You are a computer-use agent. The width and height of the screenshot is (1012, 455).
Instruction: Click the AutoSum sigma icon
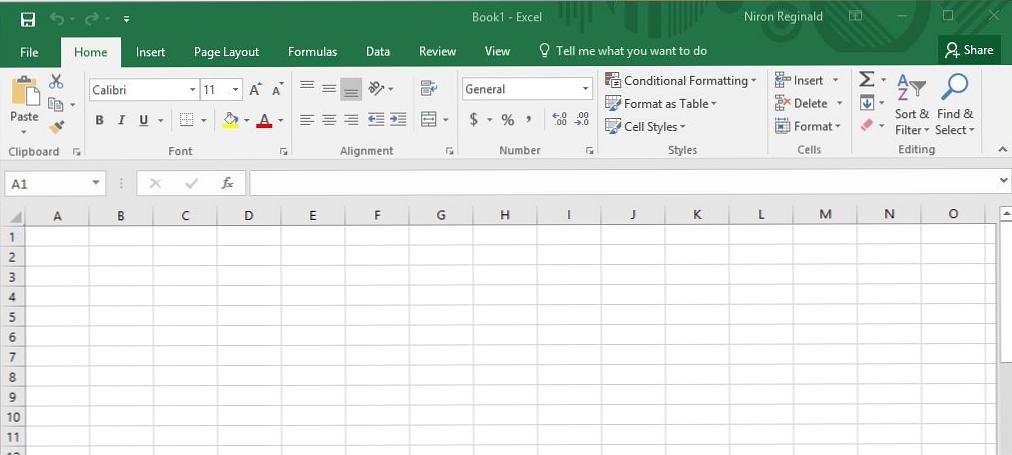click(866, 80)
